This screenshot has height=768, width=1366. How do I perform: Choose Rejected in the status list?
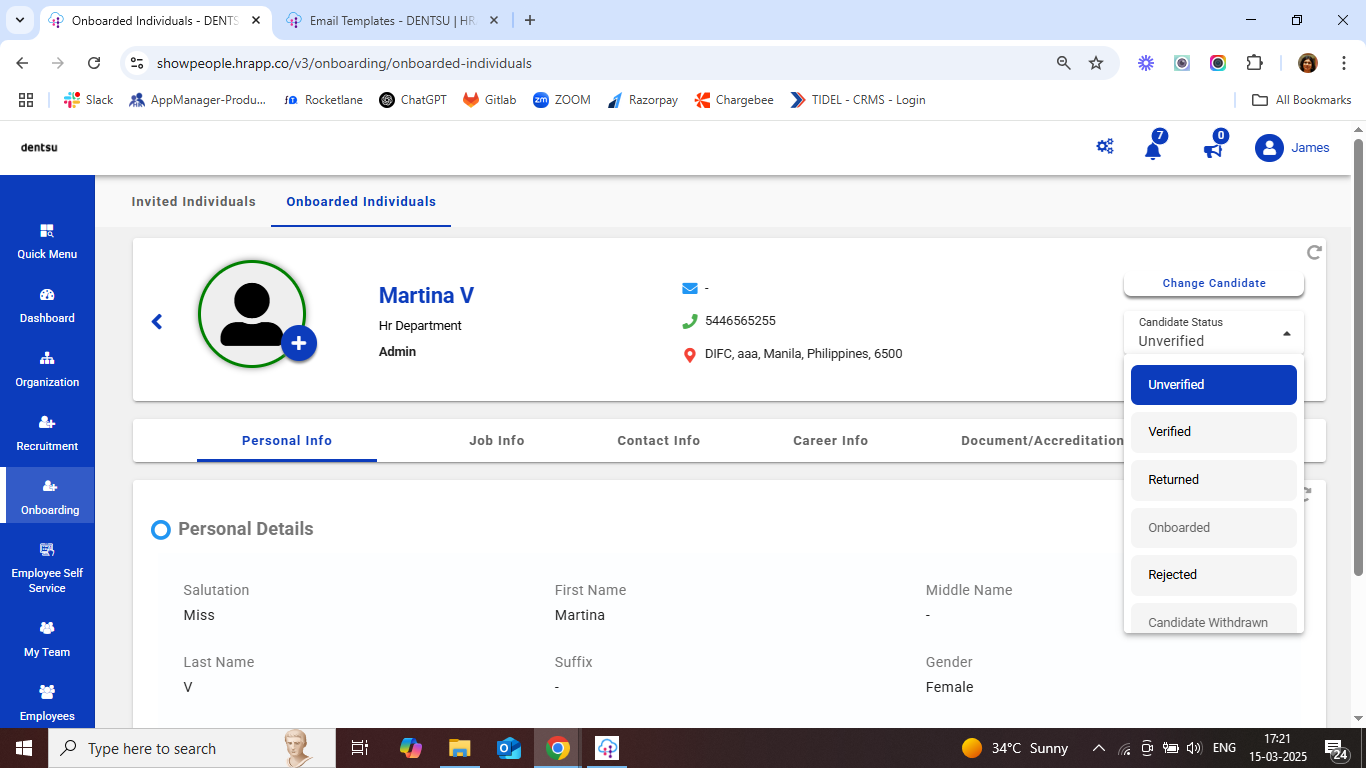pos(1213,575)
